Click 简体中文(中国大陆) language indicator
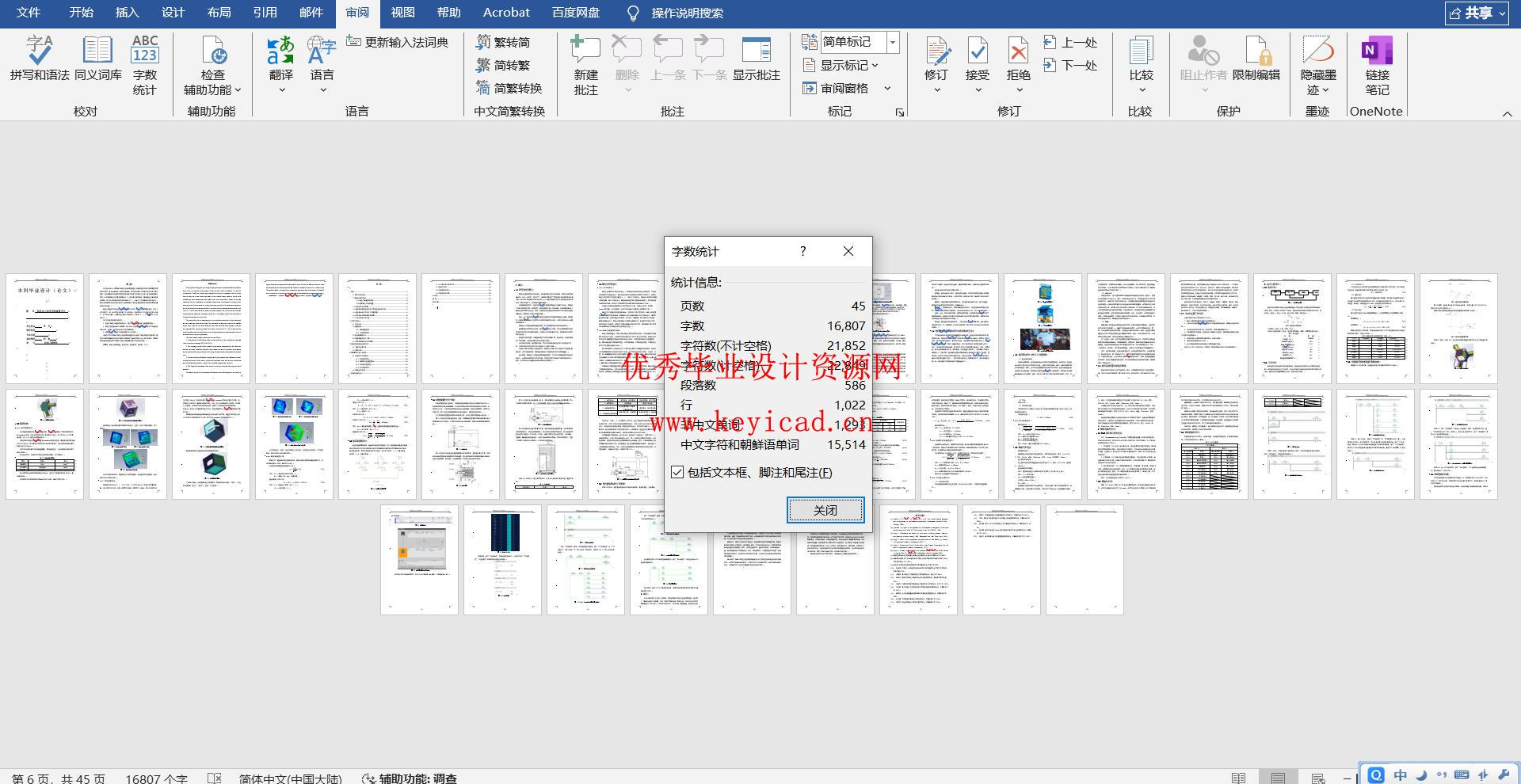The height and width of the screenshot is (784, 1521). (x=290, y=778)
